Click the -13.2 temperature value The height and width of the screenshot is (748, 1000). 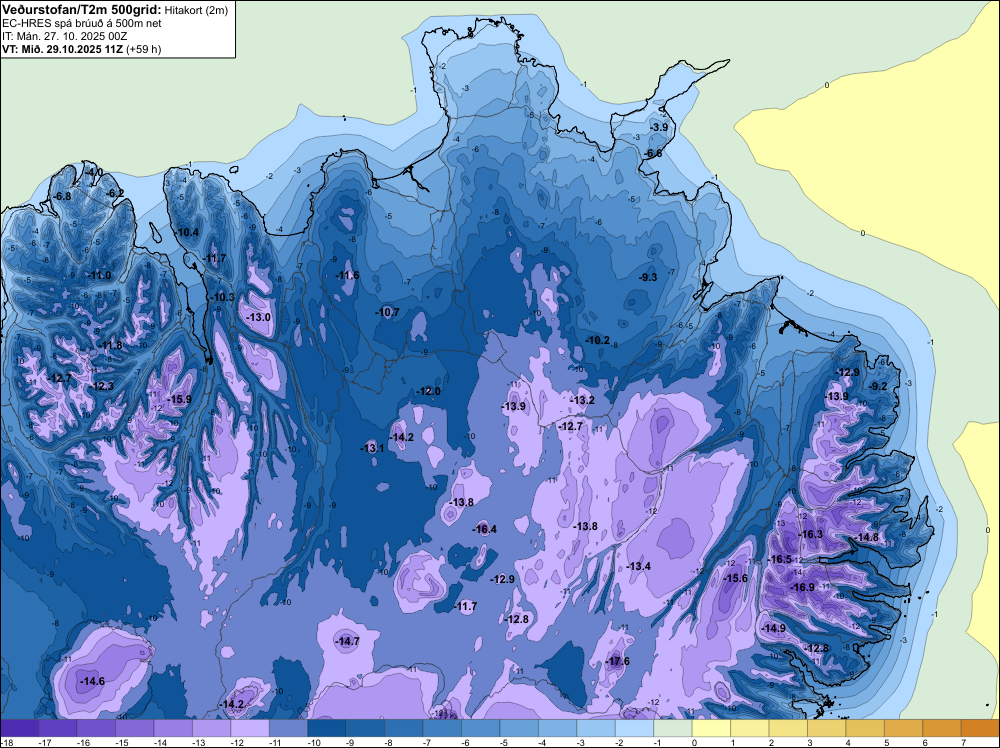tap(582, 400)
